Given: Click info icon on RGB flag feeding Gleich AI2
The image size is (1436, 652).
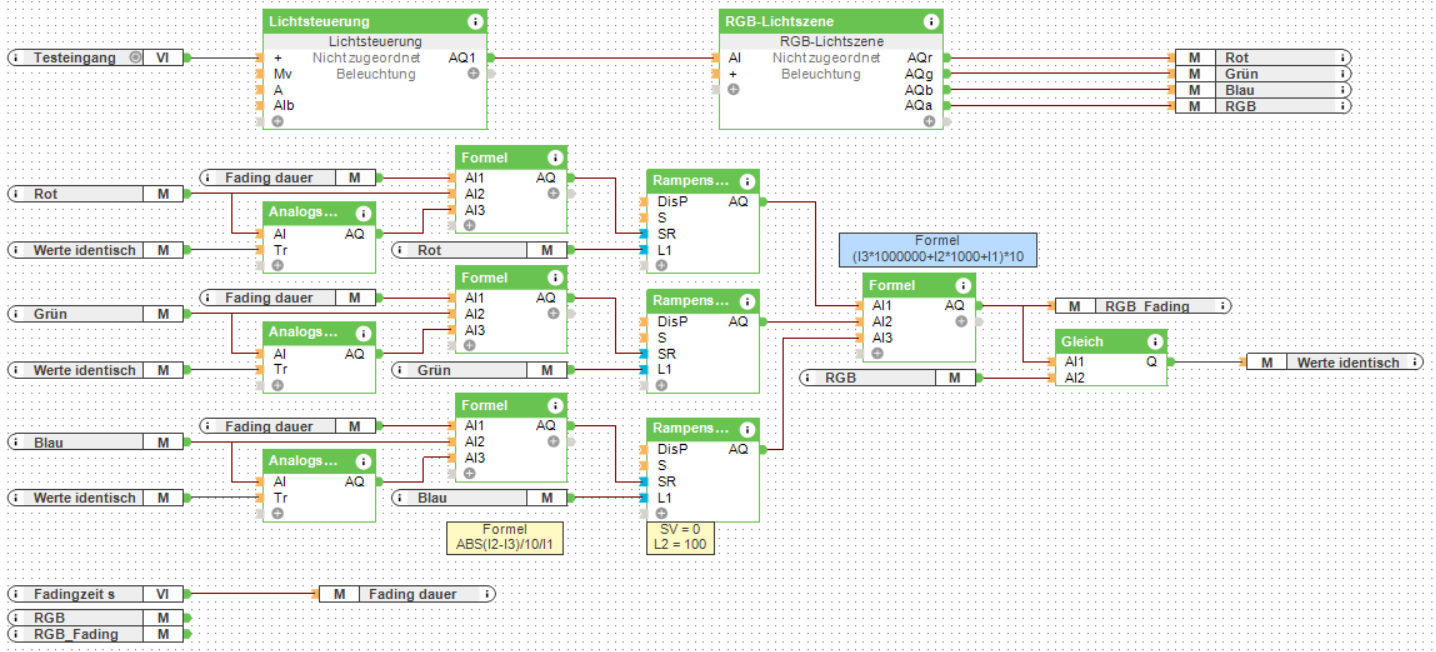Looking at the screenshot, I should point(808,378).
